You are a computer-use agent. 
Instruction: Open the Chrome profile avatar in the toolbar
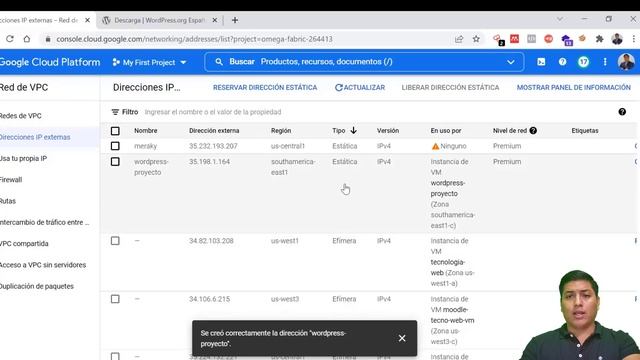[x=617, y=39]
